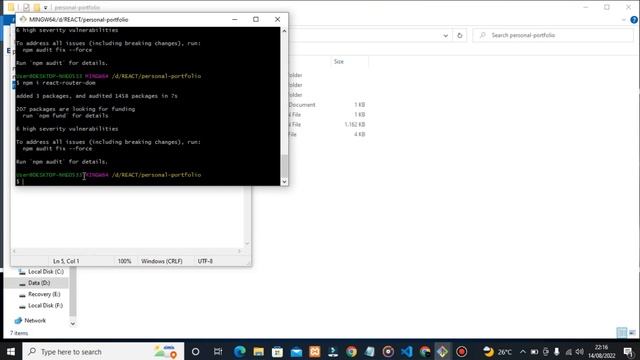Open File Explorer from the taskbar

(258, 351)
